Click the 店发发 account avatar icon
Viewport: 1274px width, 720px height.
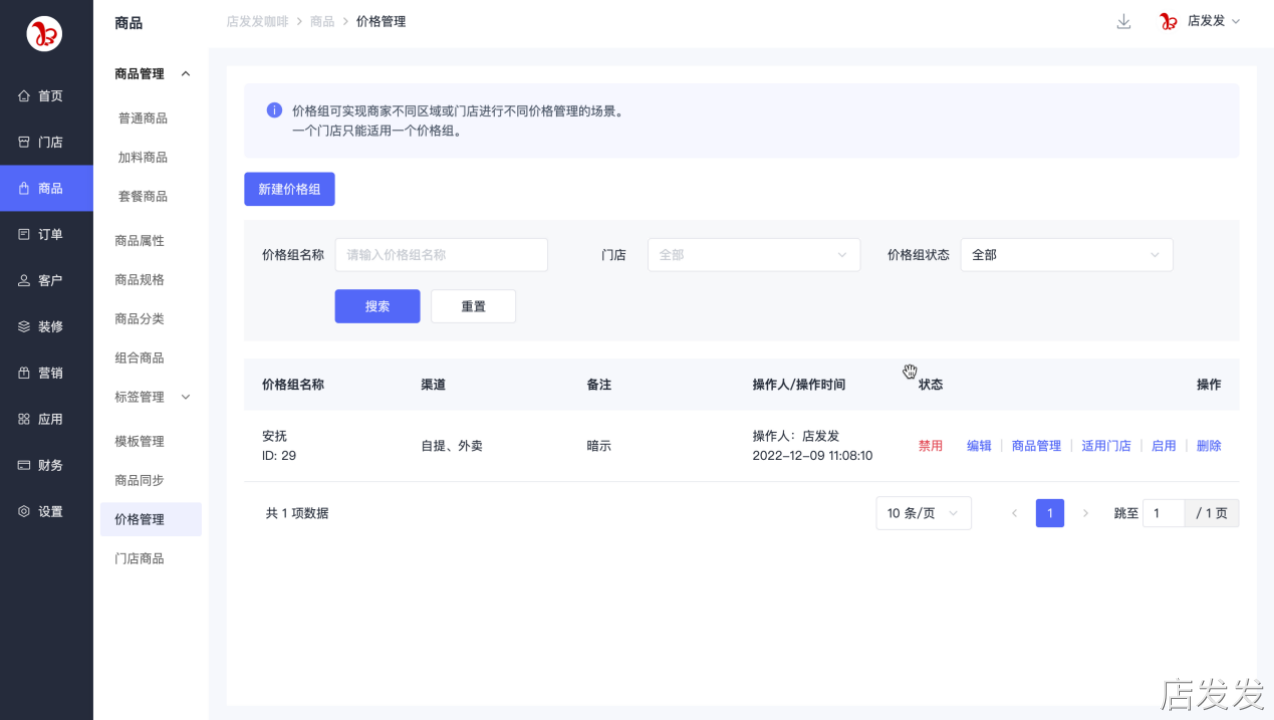(x=1168, y=21)
